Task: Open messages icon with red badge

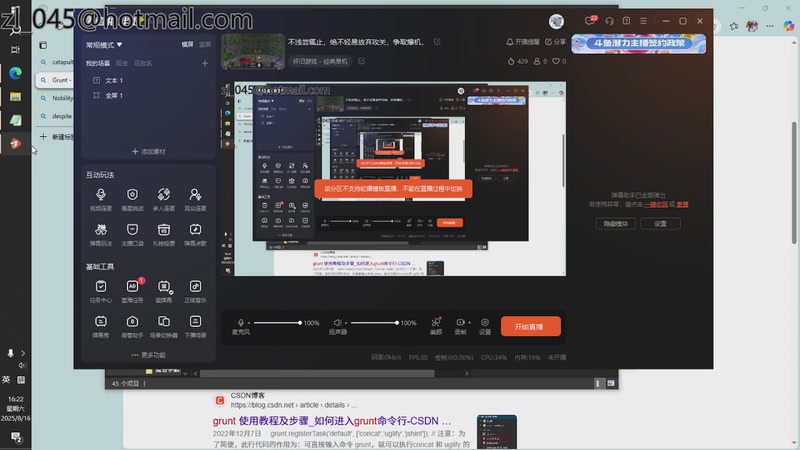Action: tap(590, 21)
